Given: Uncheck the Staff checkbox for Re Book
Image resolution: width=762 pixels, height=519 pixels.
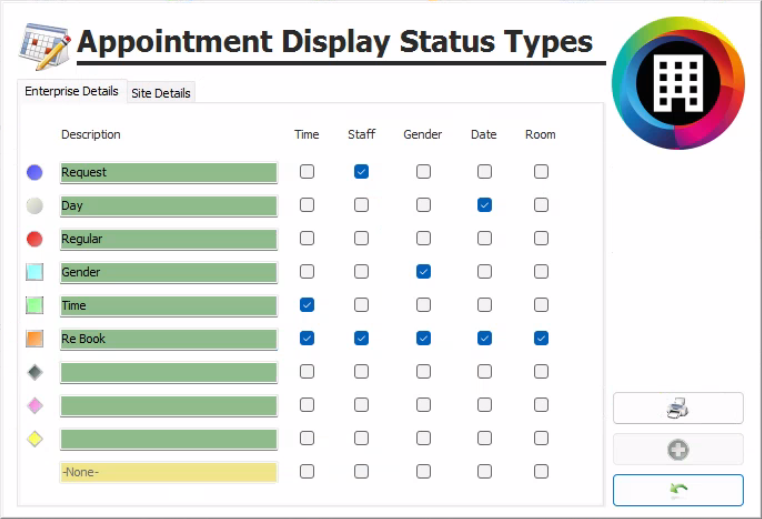Looking at the screenshot, I should (361, 338).
